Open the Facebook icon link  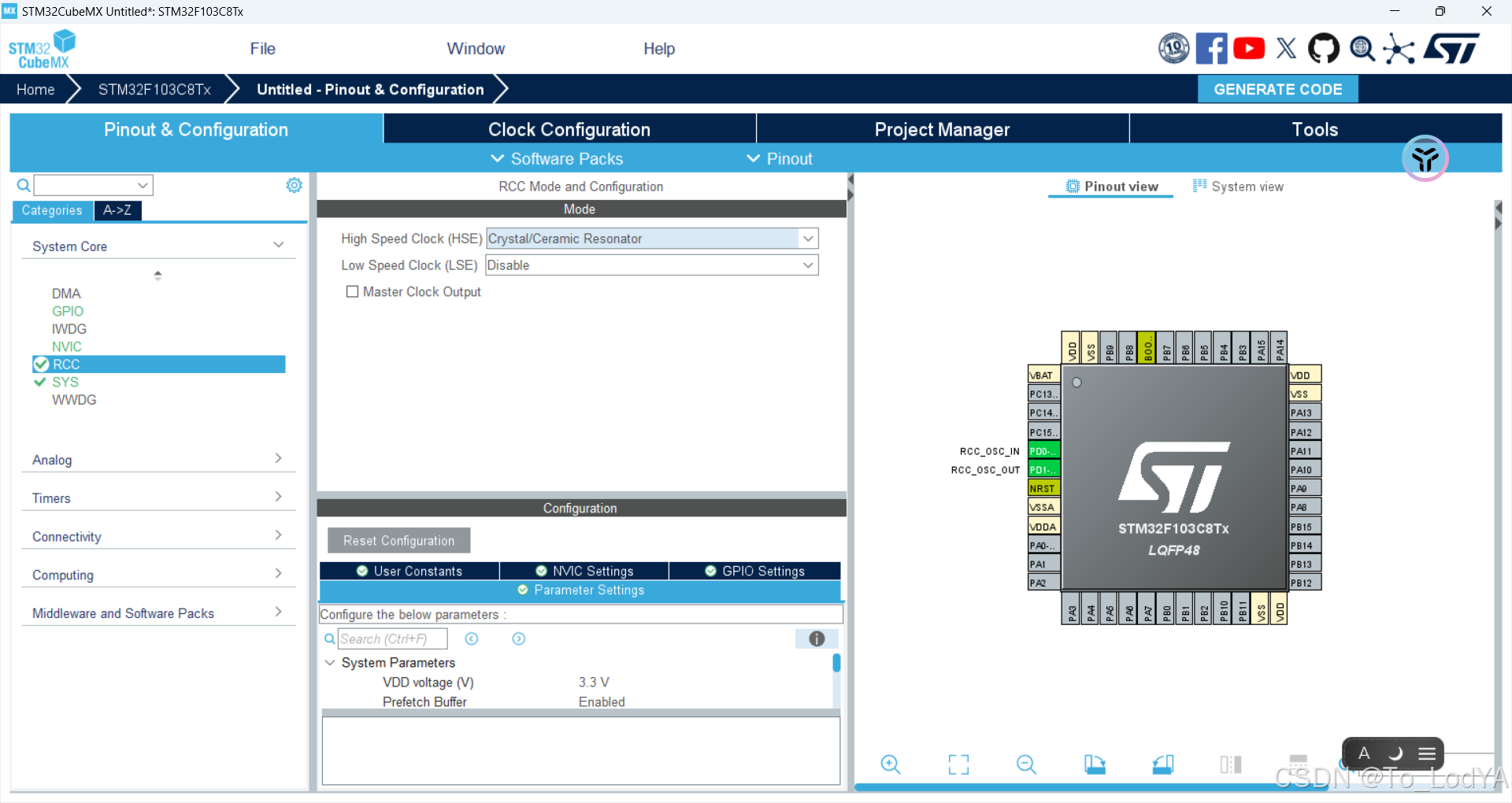tap(1211, 49)
